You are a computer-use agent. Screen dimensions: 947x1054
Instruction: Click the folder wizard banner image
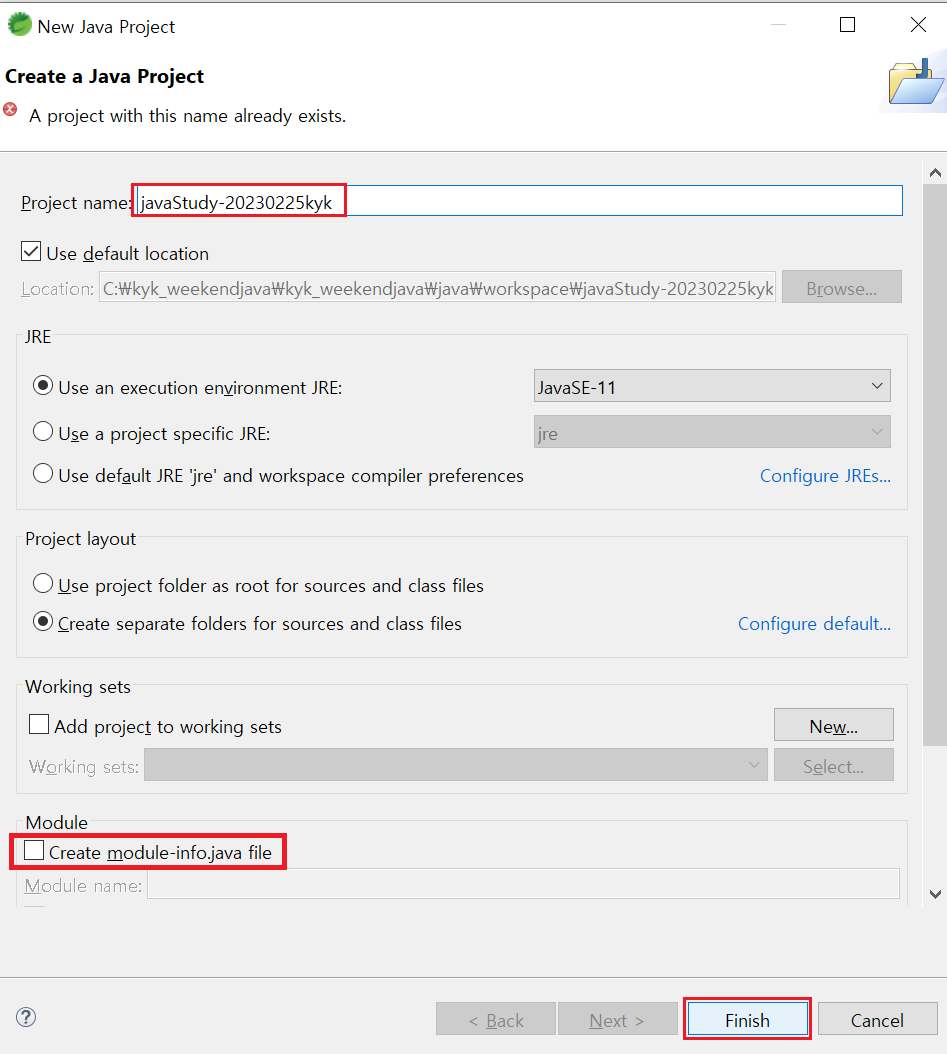pos(915,83)
